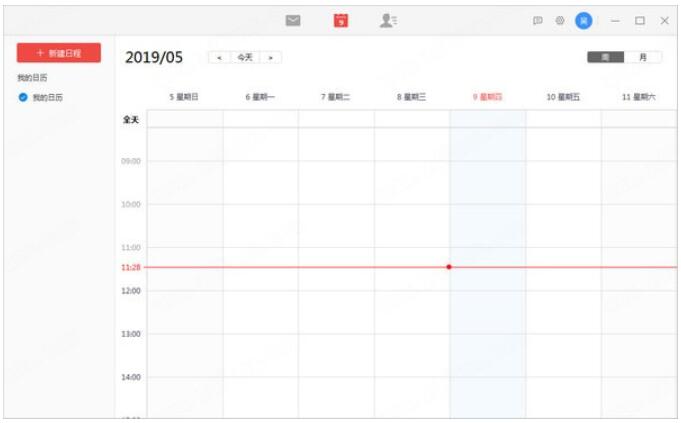Viewport: 681px width, 423px height.
Task: Maximize the calendar window
Action: point(640,20)
